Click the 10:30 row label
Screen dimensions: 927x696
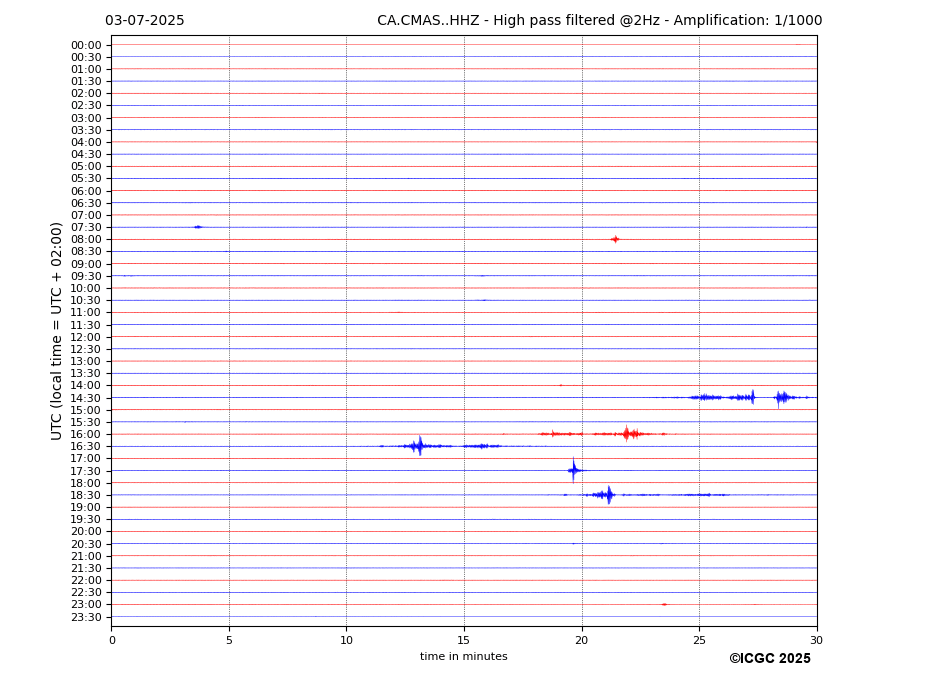86,300
